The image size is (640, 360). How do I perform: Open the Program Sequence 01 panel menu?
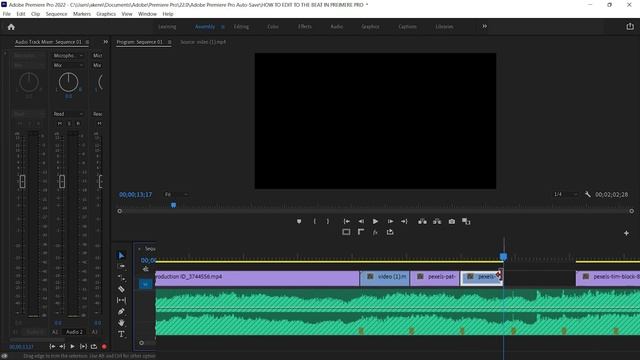pyautogui.click(x=169, y=42)
